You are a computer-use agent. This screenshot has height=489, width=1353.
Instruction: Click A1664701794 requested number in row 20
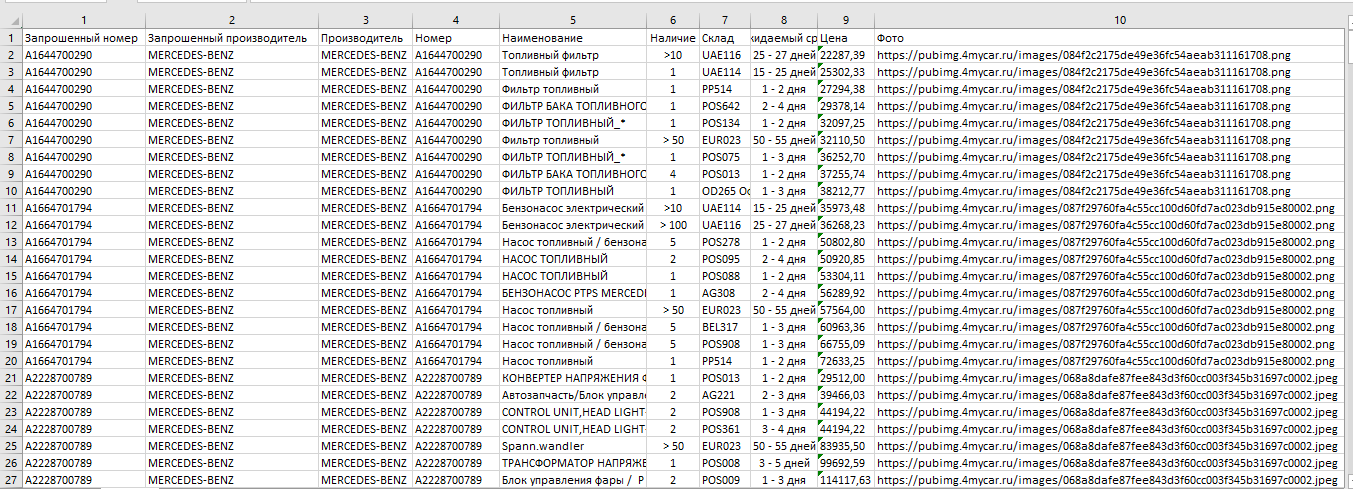(x=83, y=361)
